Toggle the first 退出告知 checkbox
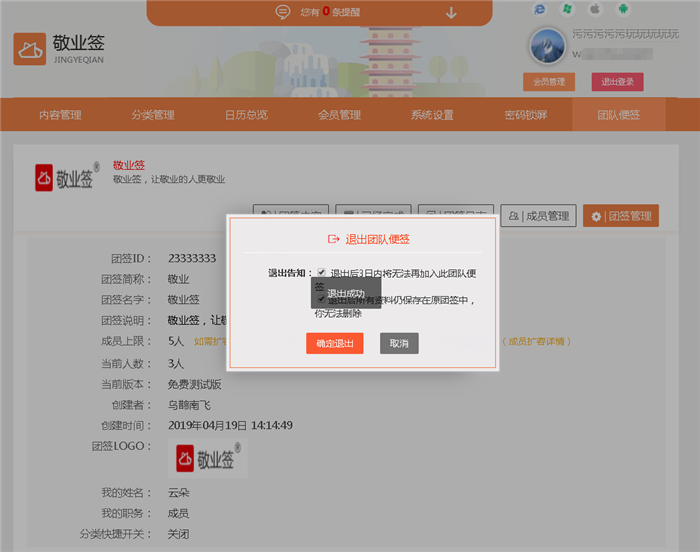The image size is (700, 552). coord(321,272)
